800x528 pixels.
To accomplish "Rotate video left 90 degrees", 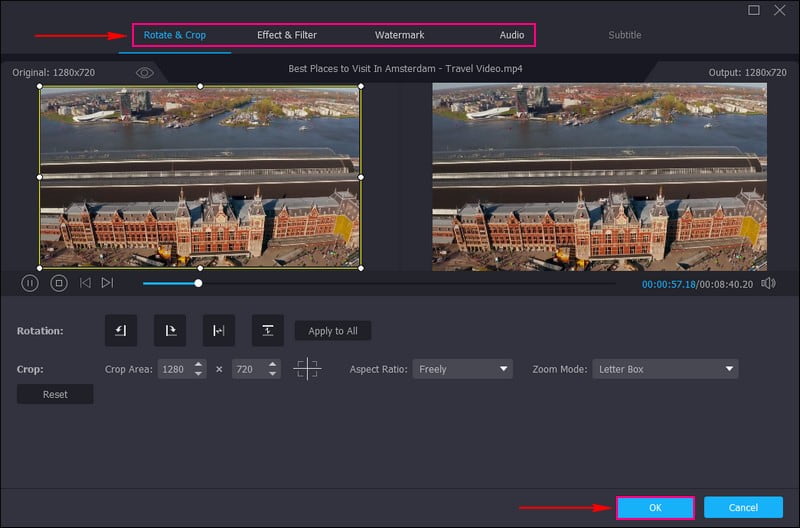I will pos(120,331).
